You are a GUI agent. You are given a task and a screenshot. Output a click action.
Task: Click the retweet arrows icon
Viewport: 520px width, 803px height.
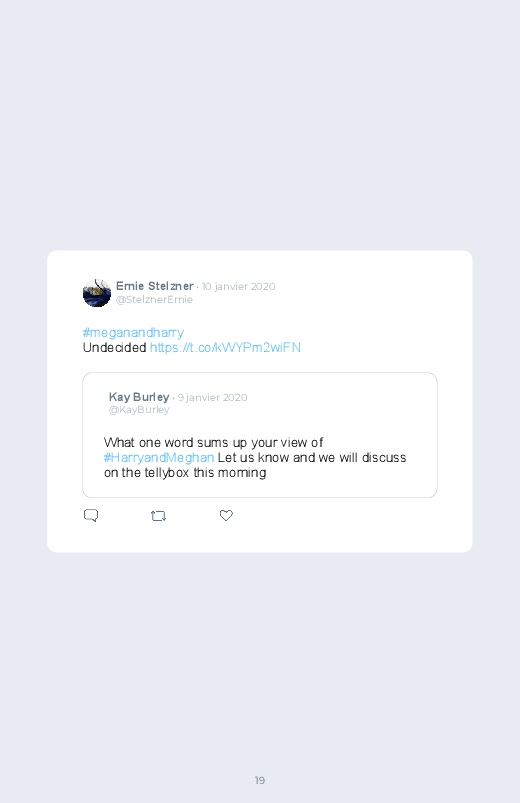click(158, 516)
